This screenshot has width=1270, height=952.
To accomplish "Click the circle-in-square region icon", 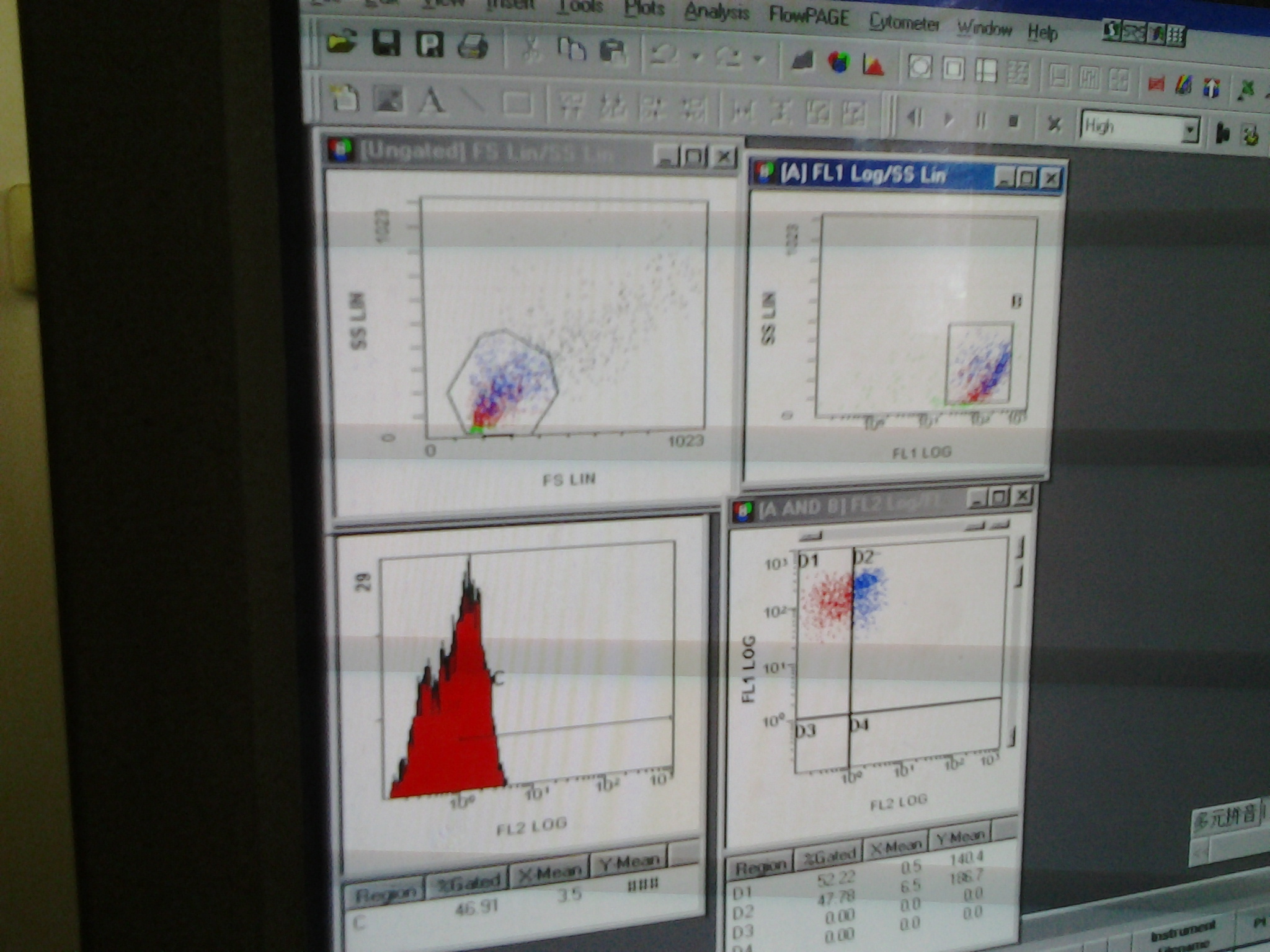I will [920, 66].
